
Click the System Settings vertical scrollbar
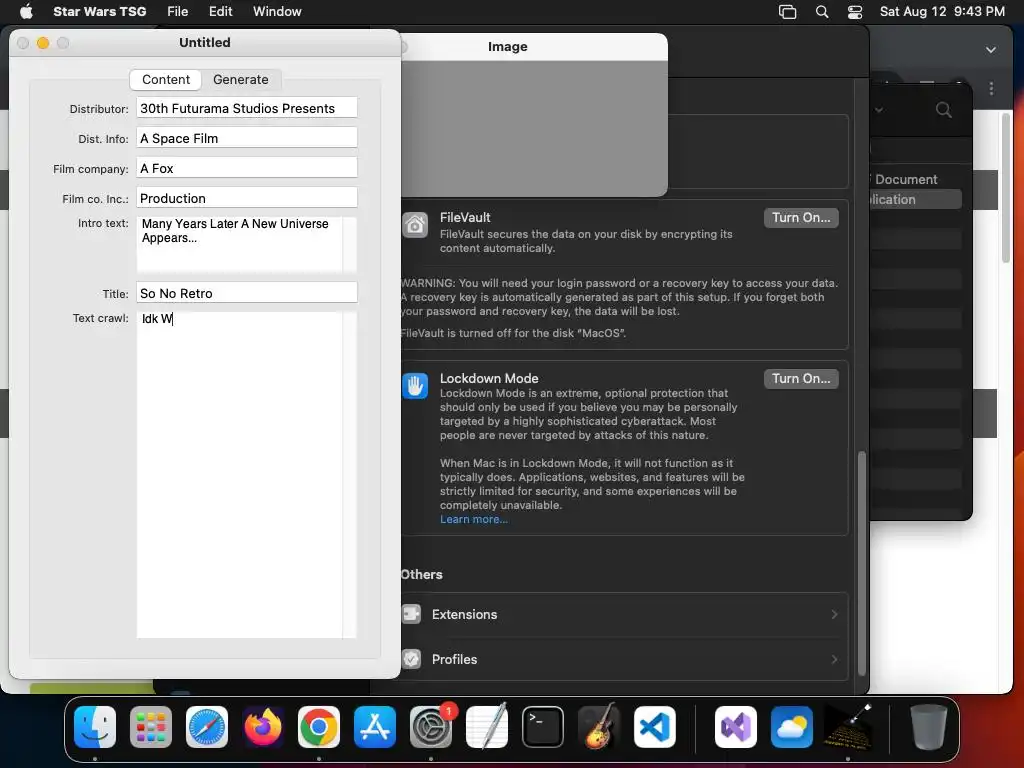(x=861, y=563)
